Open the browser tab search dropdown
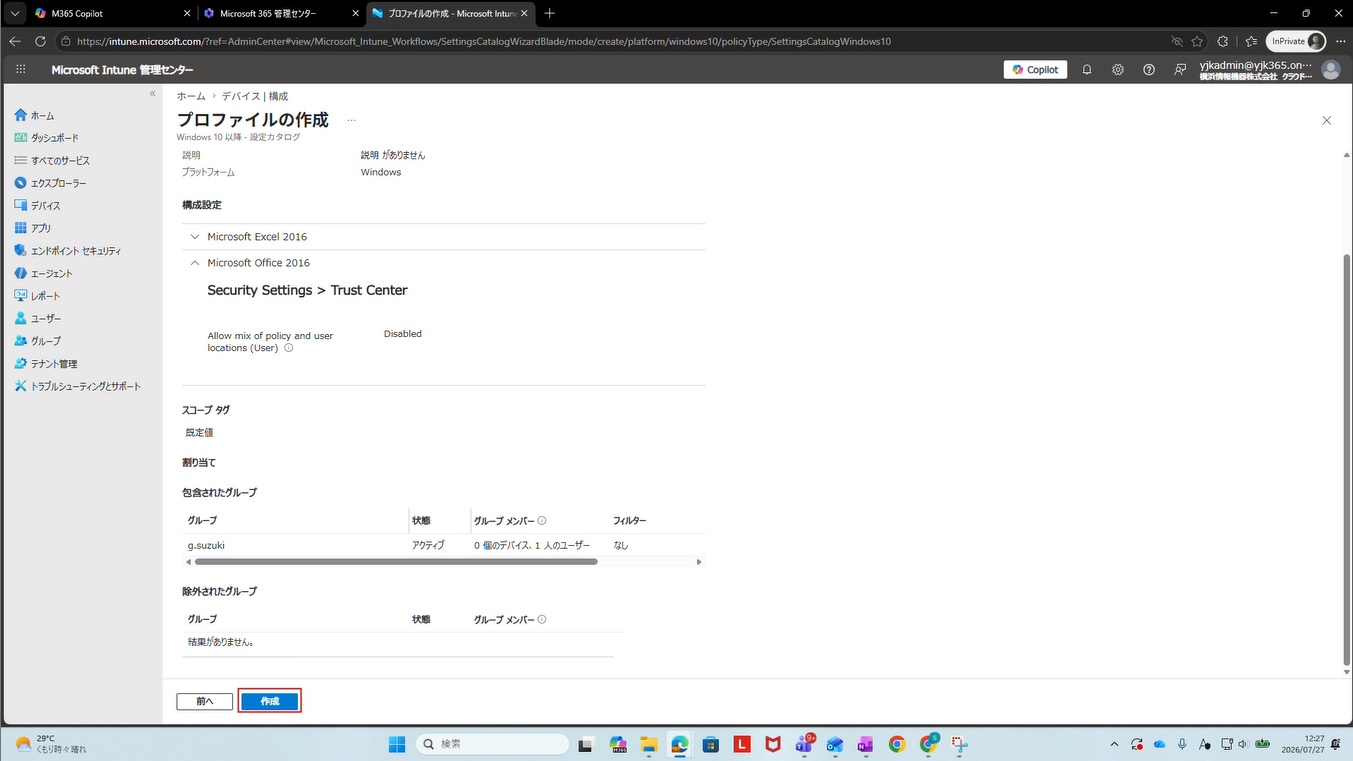The height and width of the screenshot is (761, 1353). tap(15, 14)
